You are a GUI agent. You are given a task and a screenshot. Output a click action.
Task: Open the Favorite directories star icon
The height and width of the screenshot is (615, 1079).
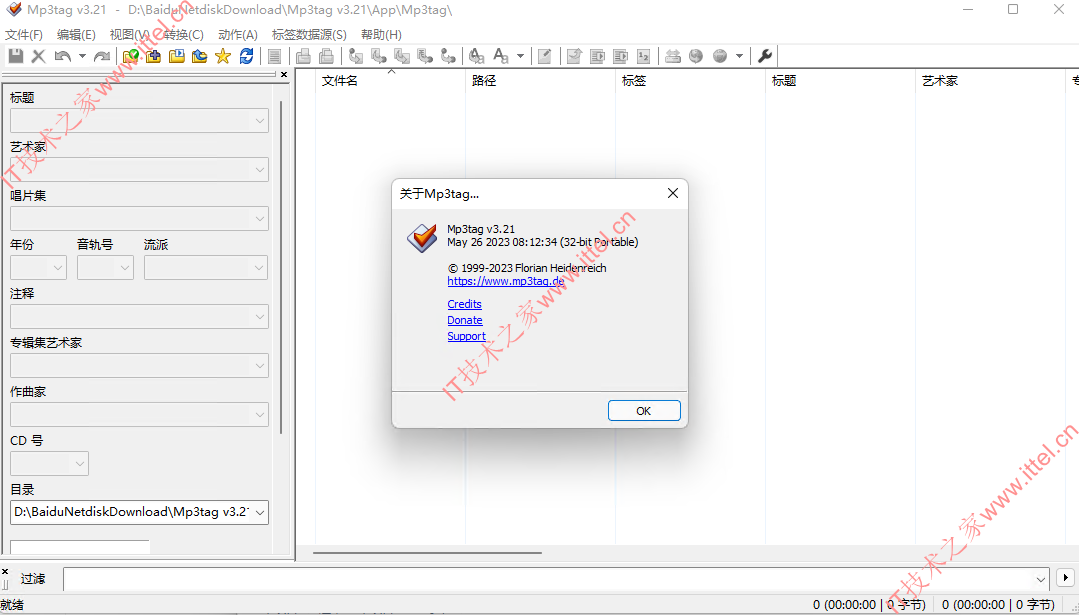coord(223,56)
